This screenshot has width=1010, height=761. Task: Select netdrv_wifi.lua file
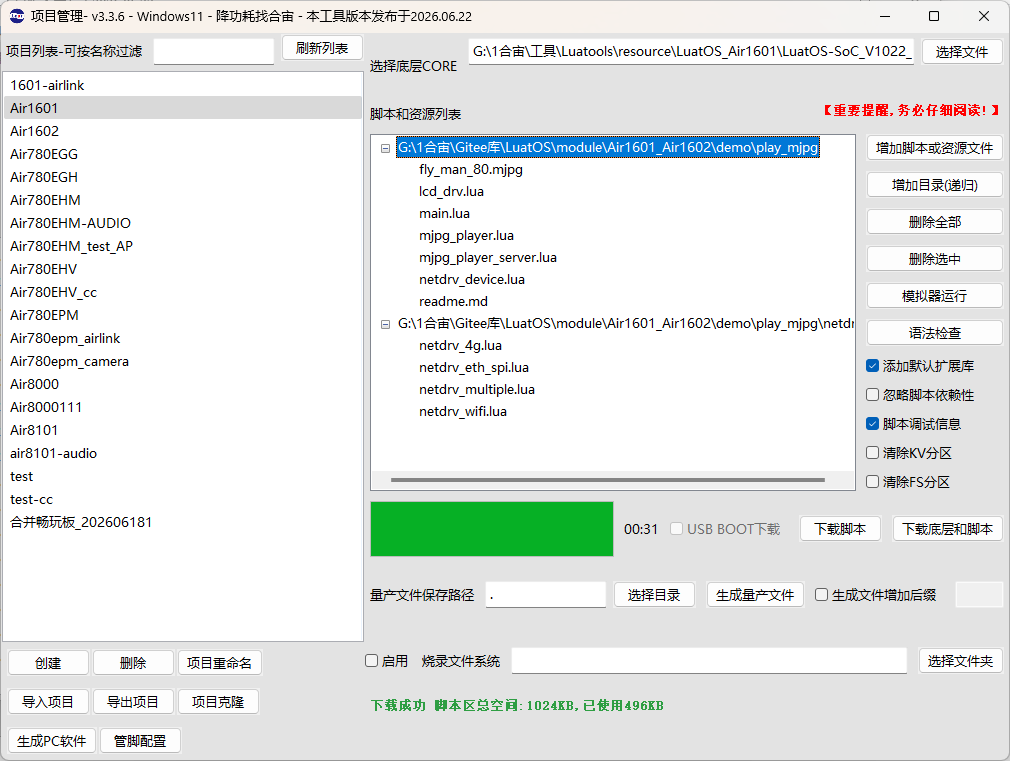tap(462, 411)
